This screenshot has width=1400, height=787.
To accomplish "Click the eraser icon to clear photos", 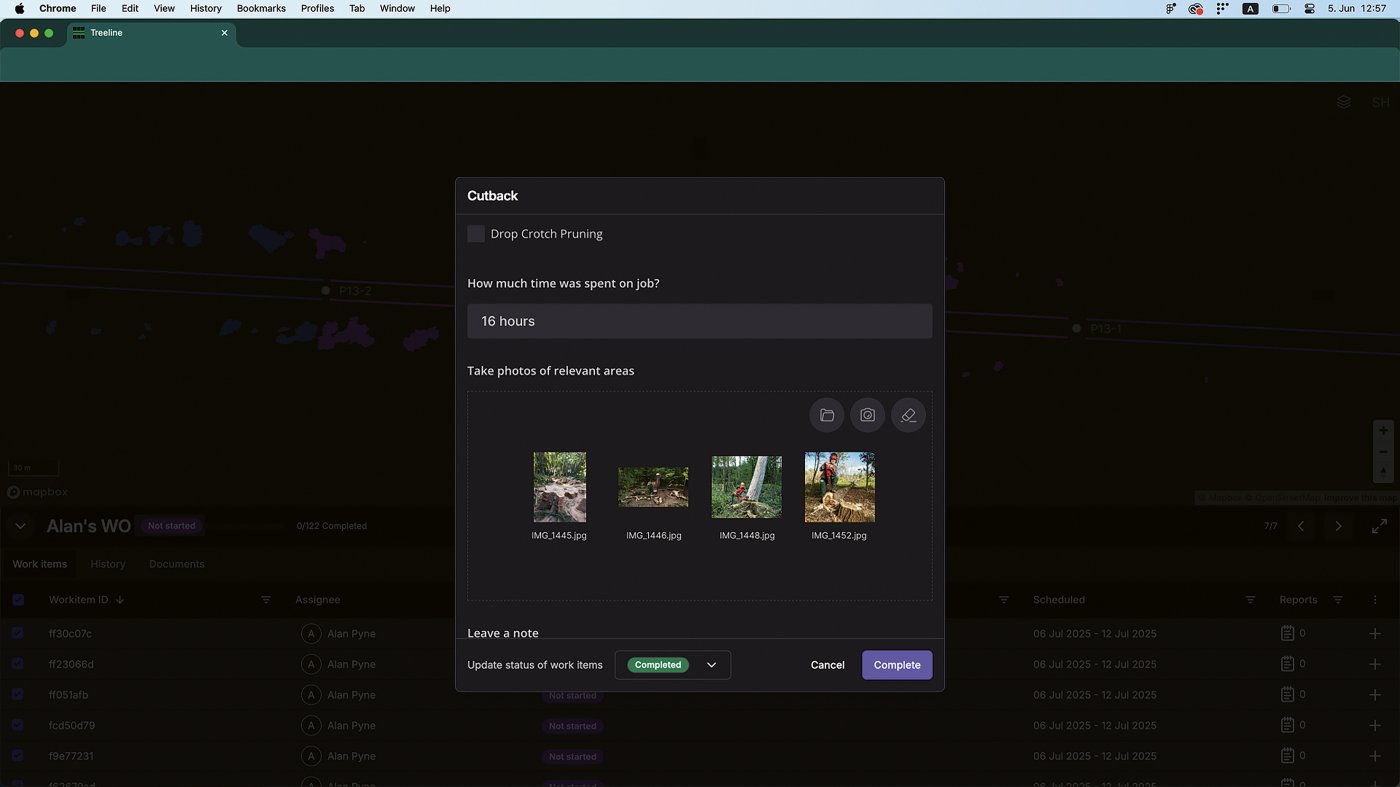I will pyautogui.click(x=908, y=415).
